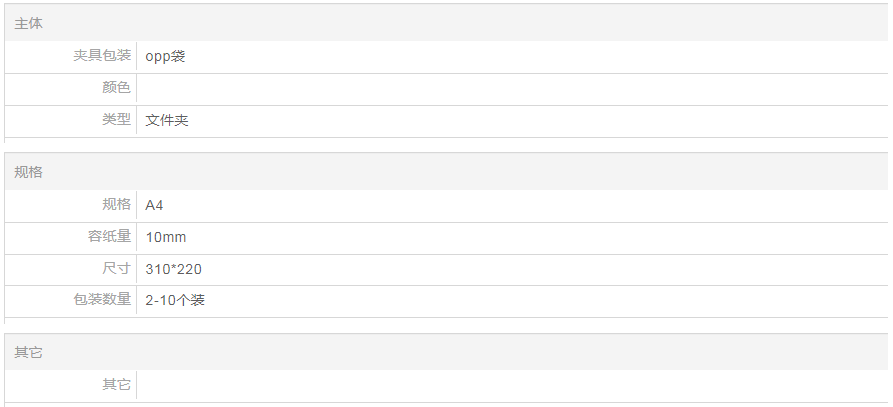Screen dimensions: 893x407
Task: Click the opp袋 value text
Action: [165, 56]
